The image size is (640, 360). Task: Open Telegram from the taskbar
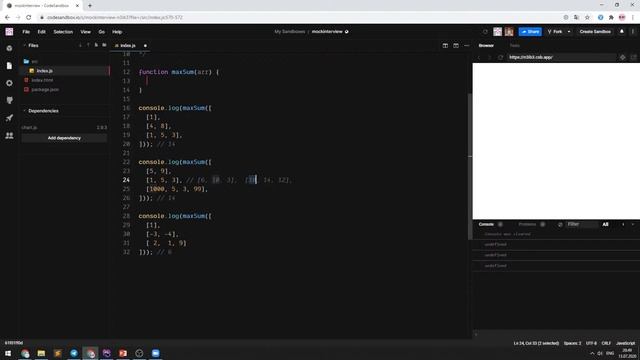[x=74, y=353]
